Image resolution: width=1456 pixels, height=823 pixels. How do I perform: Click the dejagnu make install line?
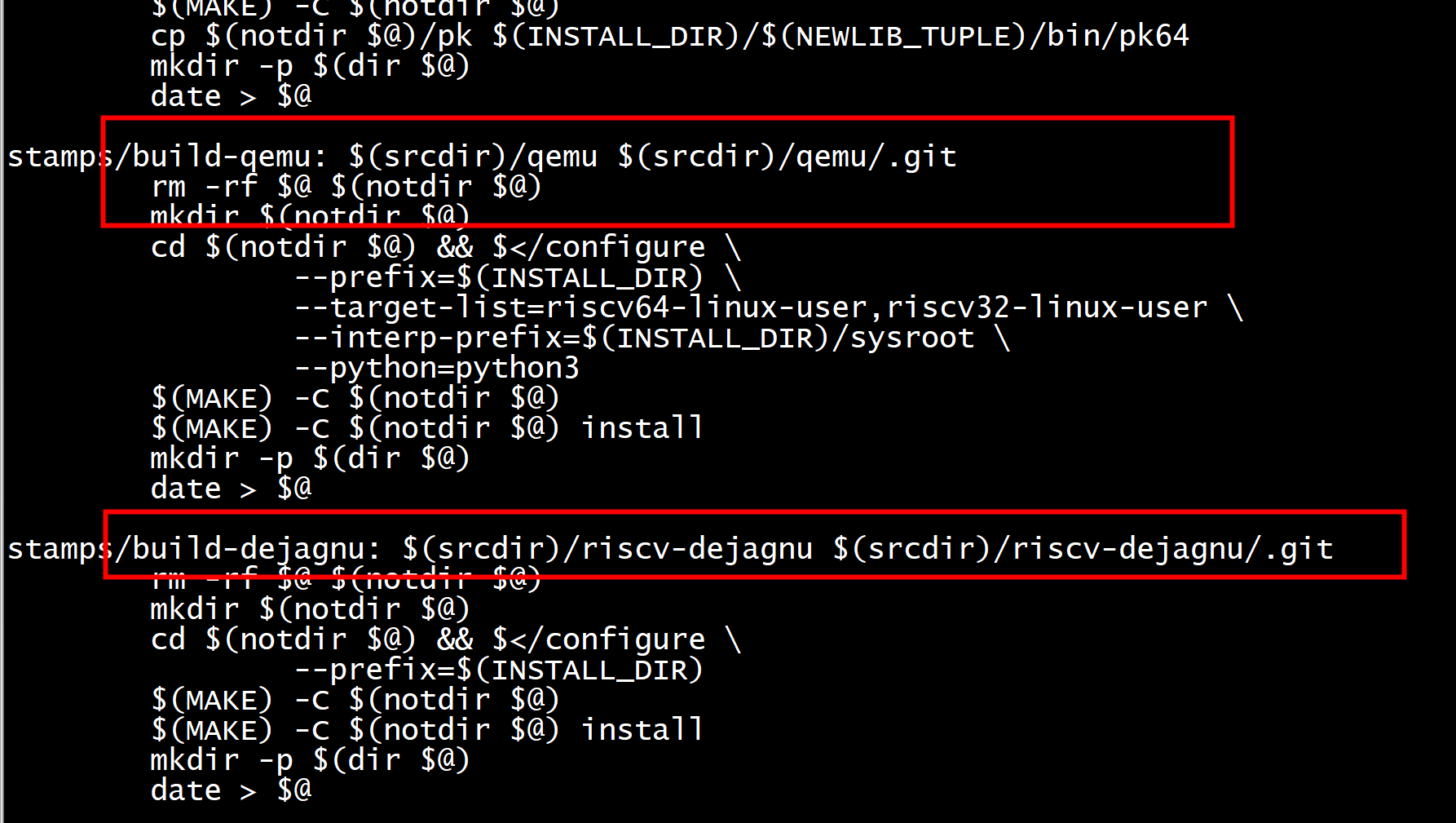click(x=427, y=729)
